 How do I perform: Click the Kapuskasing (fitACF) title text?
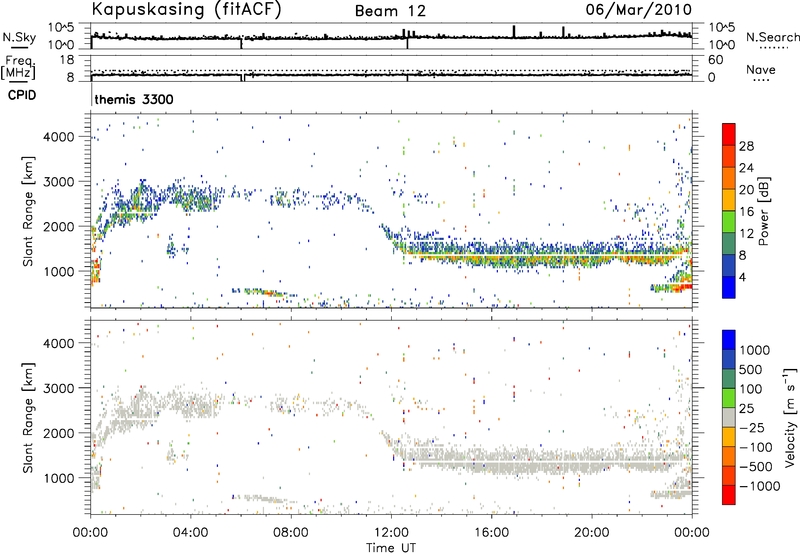186,9
